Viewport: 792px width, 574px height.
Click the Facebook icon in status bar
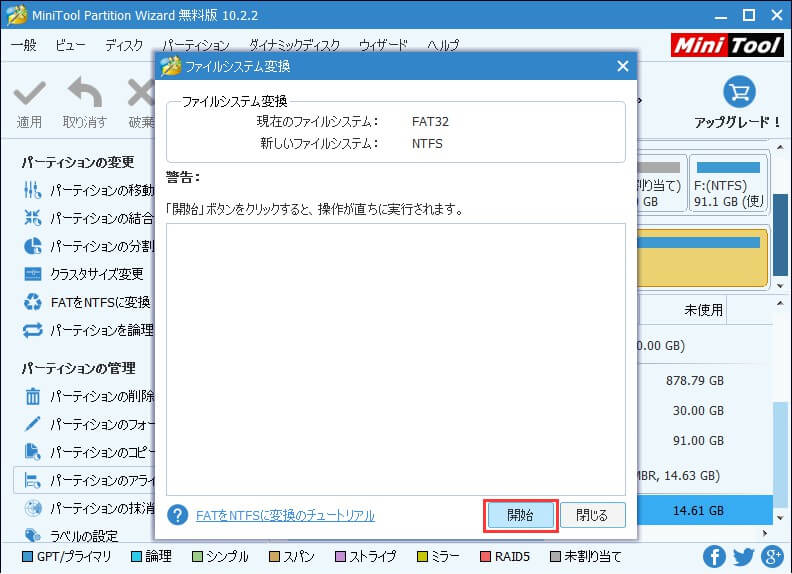click(x=714, y=556)
